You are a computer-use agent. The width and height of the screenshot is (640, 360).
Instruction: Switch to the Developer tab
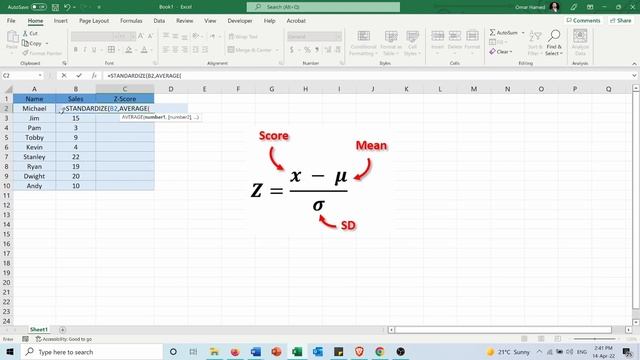pos(240,20)
